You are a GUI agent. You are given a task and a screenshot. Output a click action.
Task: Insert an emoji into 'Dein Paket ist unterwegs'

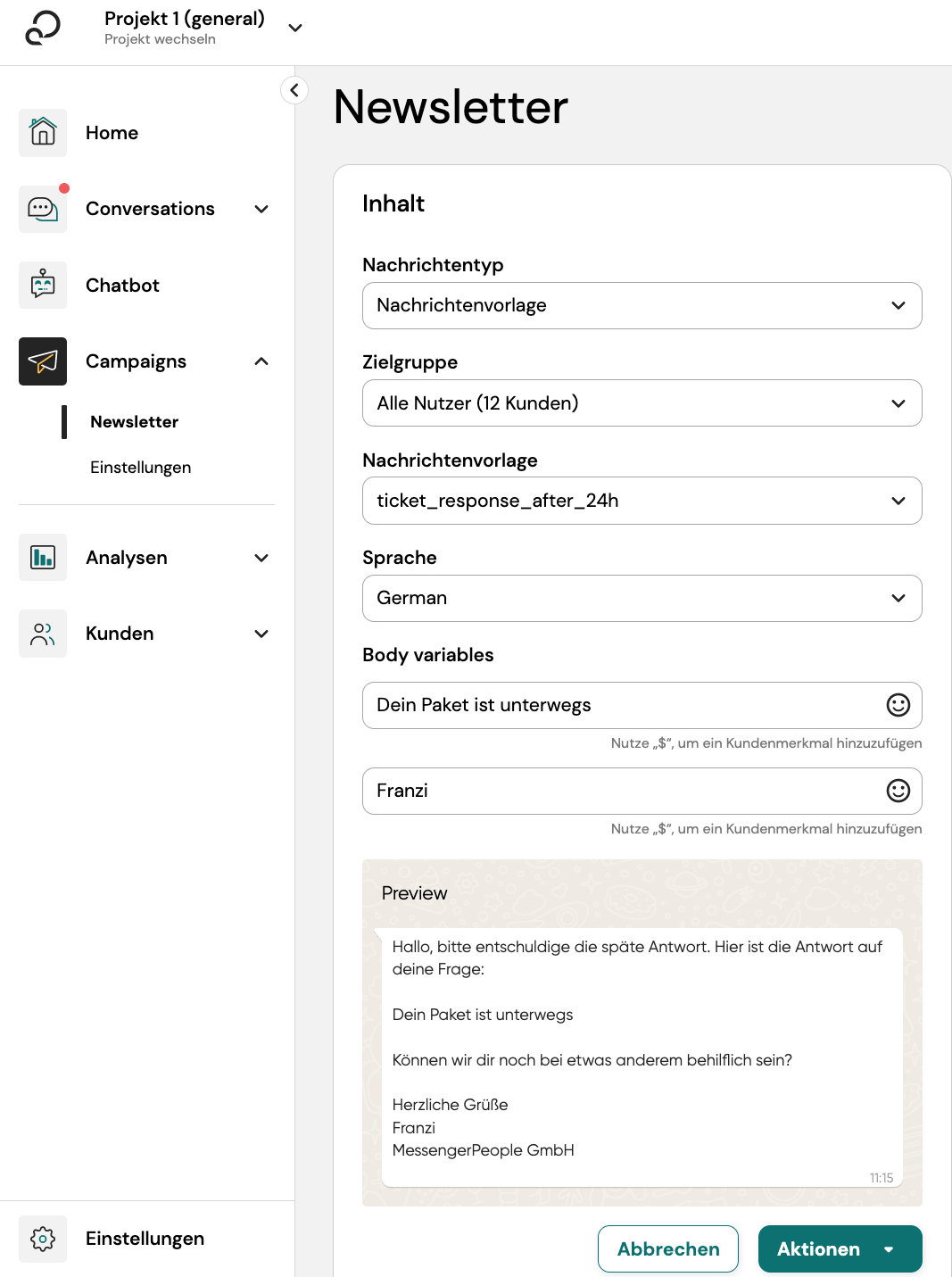click(898, 705)
